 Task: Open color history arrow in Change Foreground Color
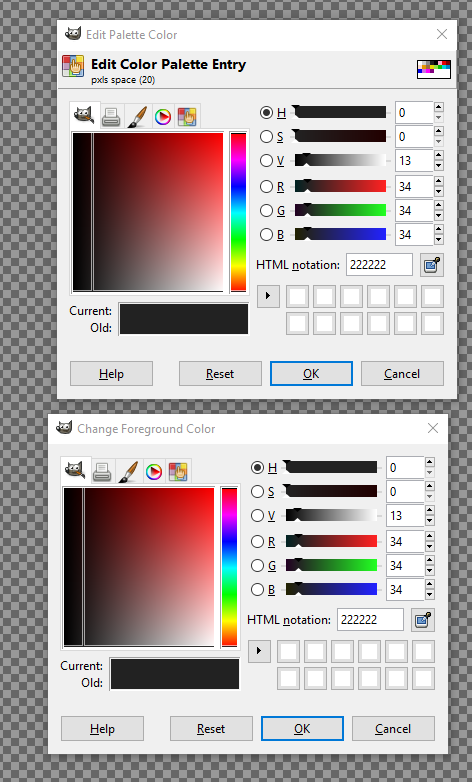[259, 651]
